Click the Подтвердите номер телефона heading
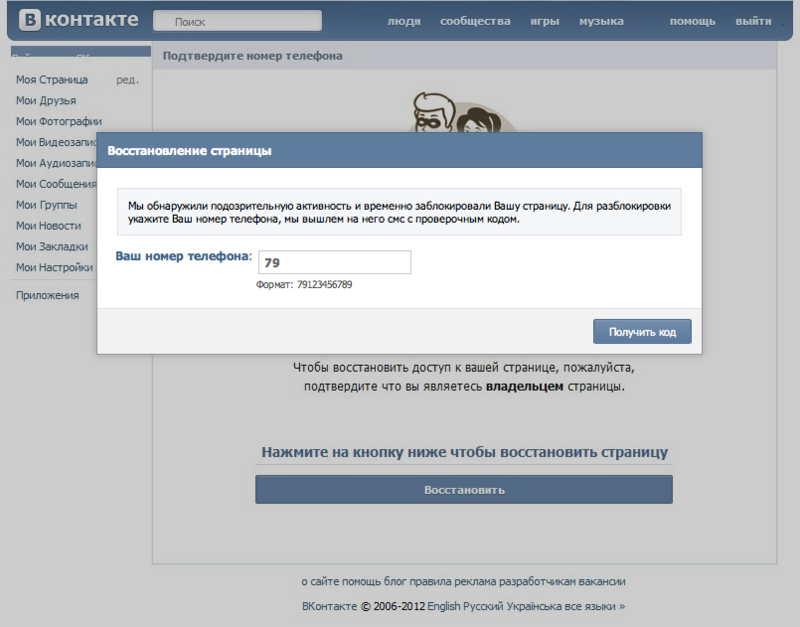This screenshot has height=627, width=800. point(253,56)
